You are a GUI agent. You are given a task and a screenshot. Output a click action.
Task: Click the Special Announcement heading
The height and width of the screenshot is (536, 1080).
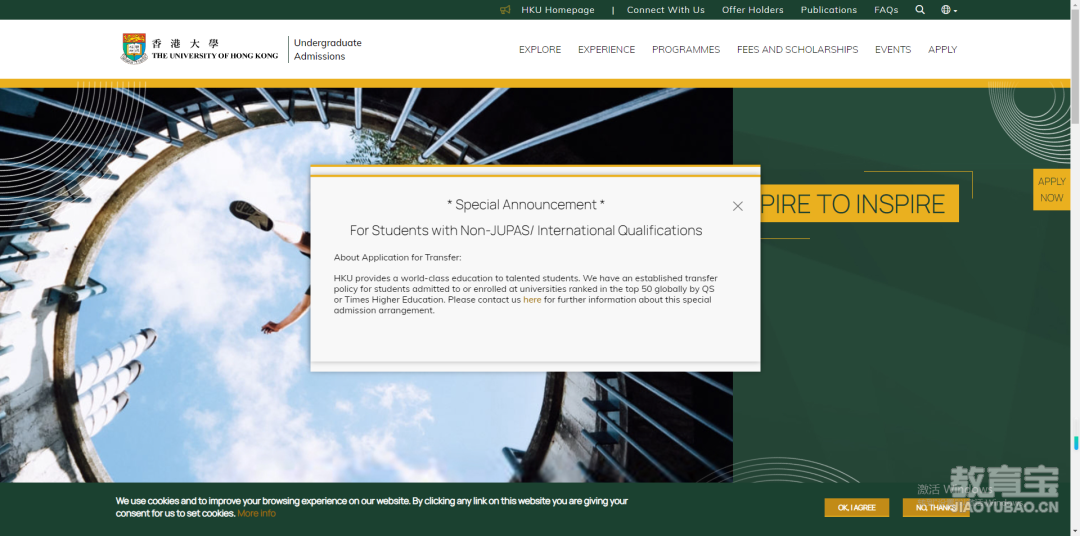coord(526,205)
